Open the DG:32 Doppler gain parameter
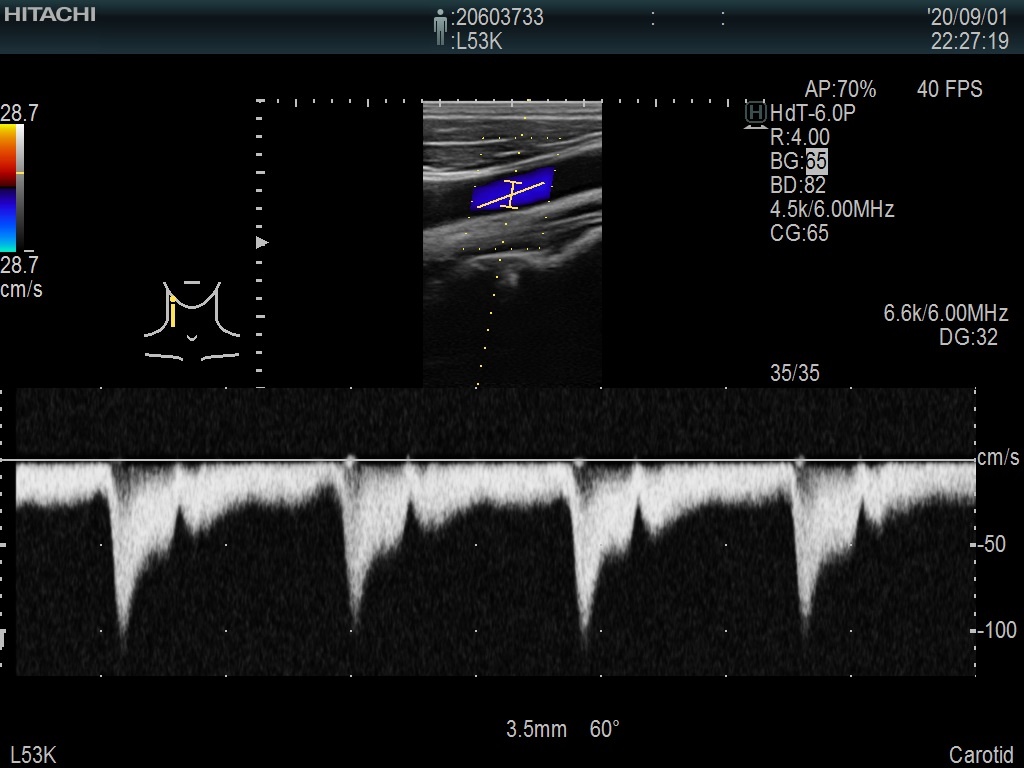Image resolution: width=1024 pixels, height=768 pixels. click(968, 338)
